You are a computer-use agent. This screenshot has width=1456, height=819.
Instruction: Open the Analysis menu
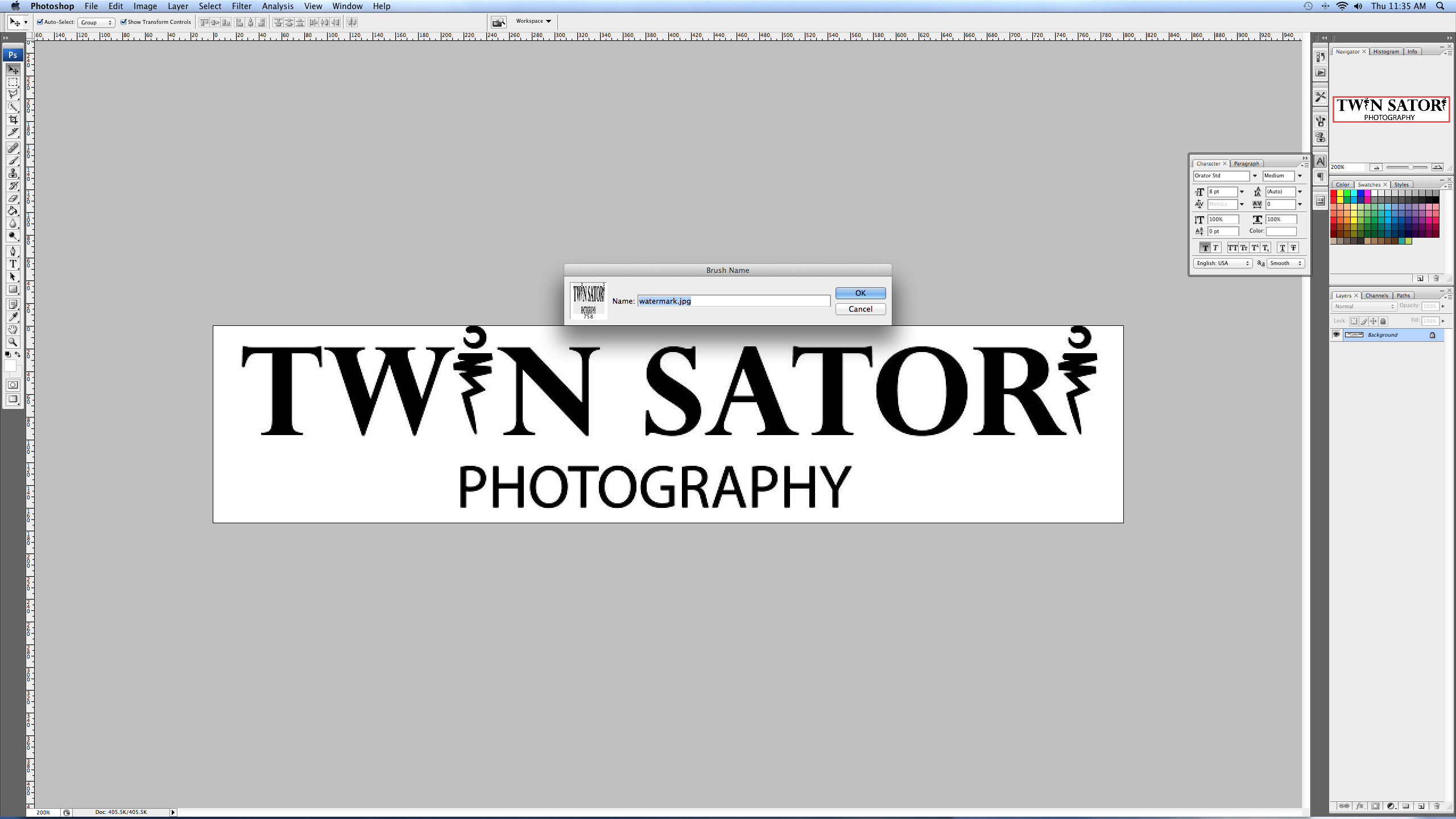pyautogui.click(x=278, y=6)
